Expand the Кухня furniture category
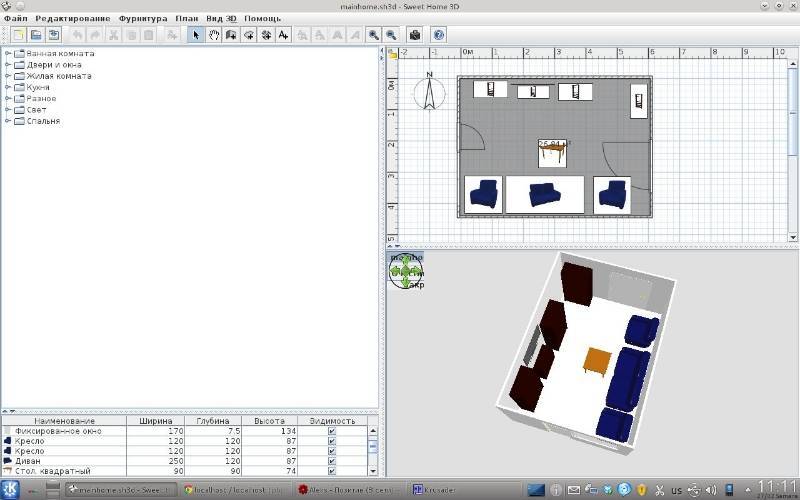Image resolution: width=800 pixels, height=500 pixels. [x=8, y=87]
